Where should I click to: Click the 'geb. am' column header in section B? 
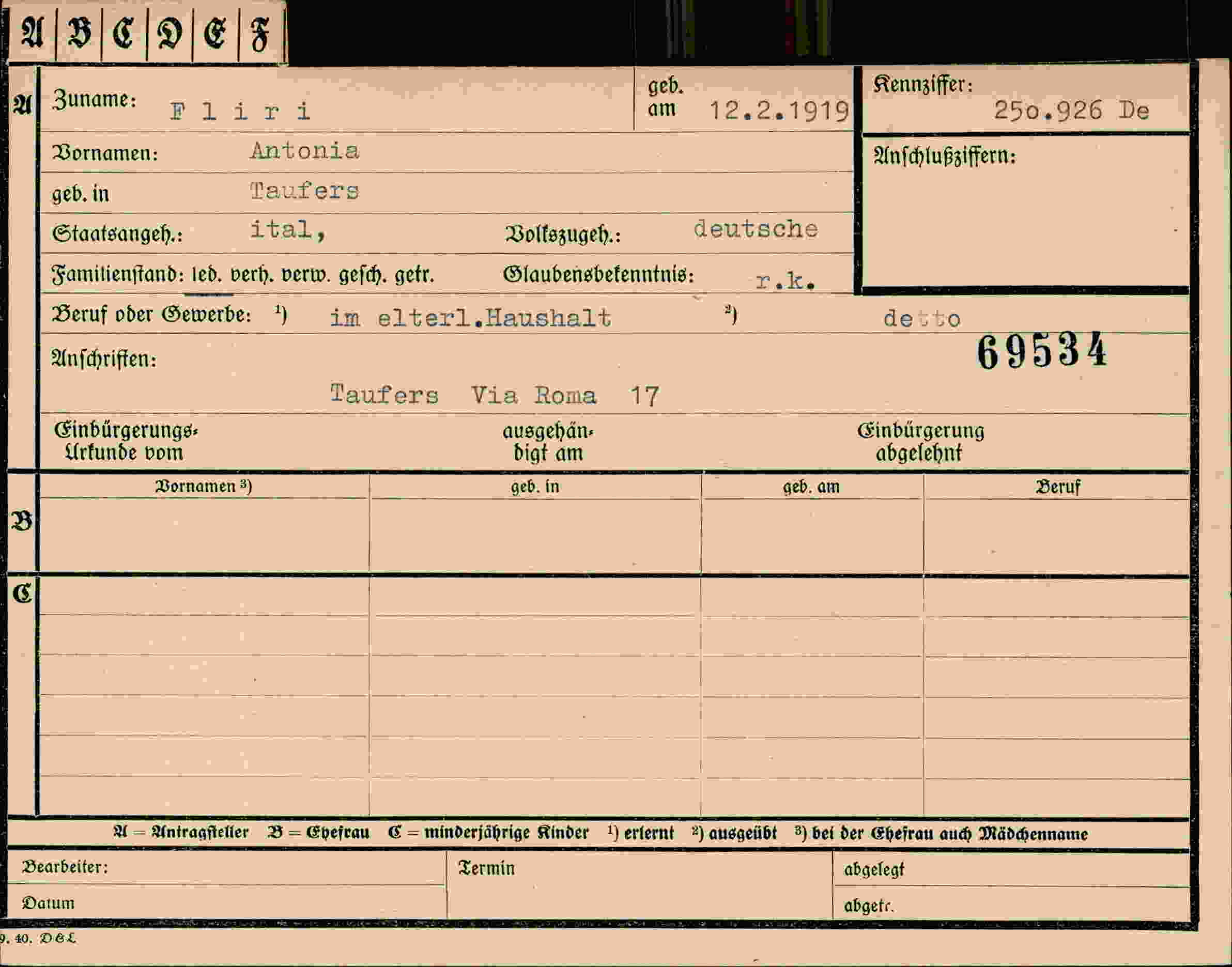coord(811,487)
